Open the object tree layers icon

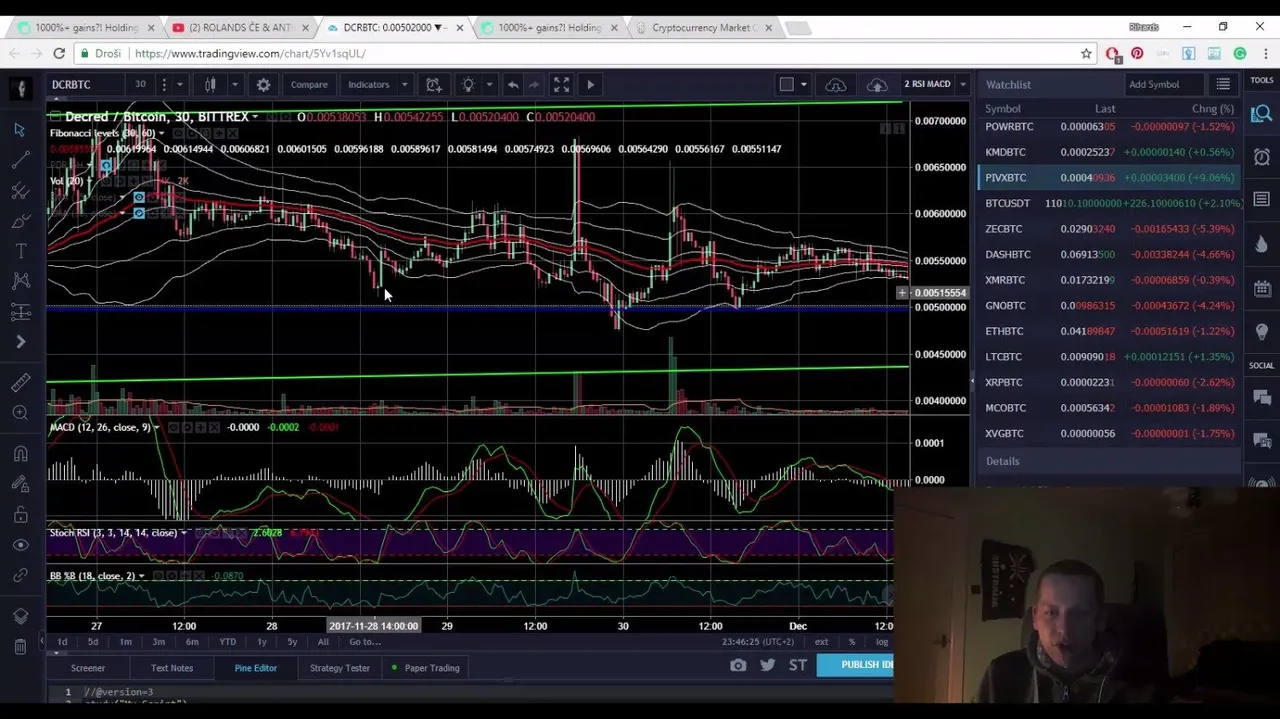[20, 616]
